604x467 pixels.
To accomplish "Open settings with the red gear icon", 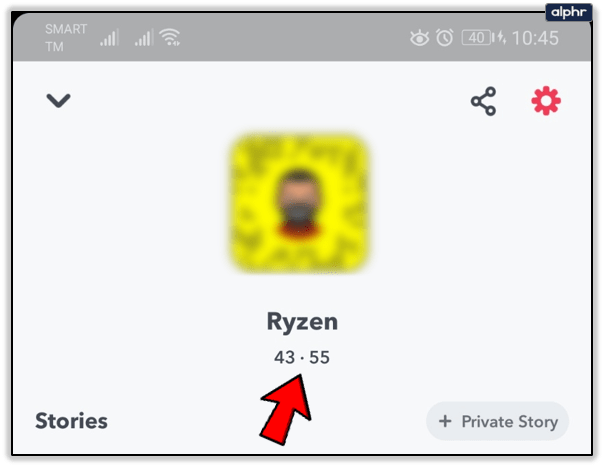I will pyautogui.click(x=546, y=101).
